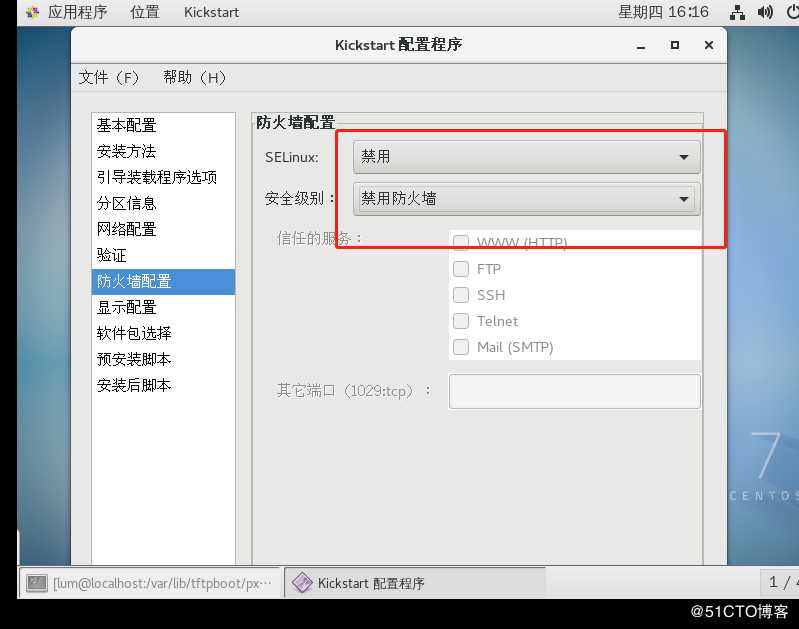Select 安装方法 in the sidebar list
This screenshot has height=629, width=799.
[x=163, y=151]
